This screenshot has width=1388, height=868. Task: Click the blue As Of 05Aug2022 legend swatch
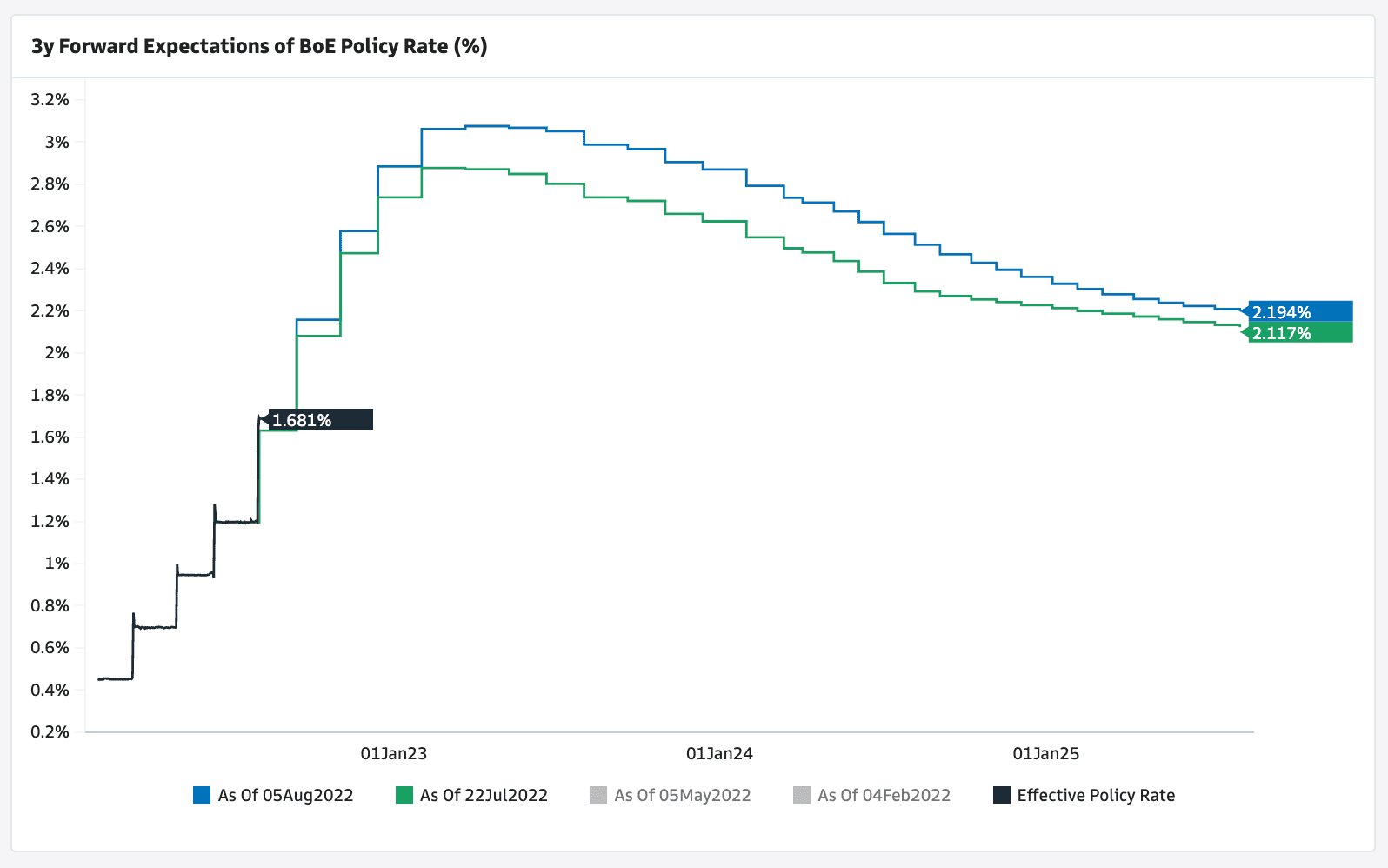click(x=202, y=795)
